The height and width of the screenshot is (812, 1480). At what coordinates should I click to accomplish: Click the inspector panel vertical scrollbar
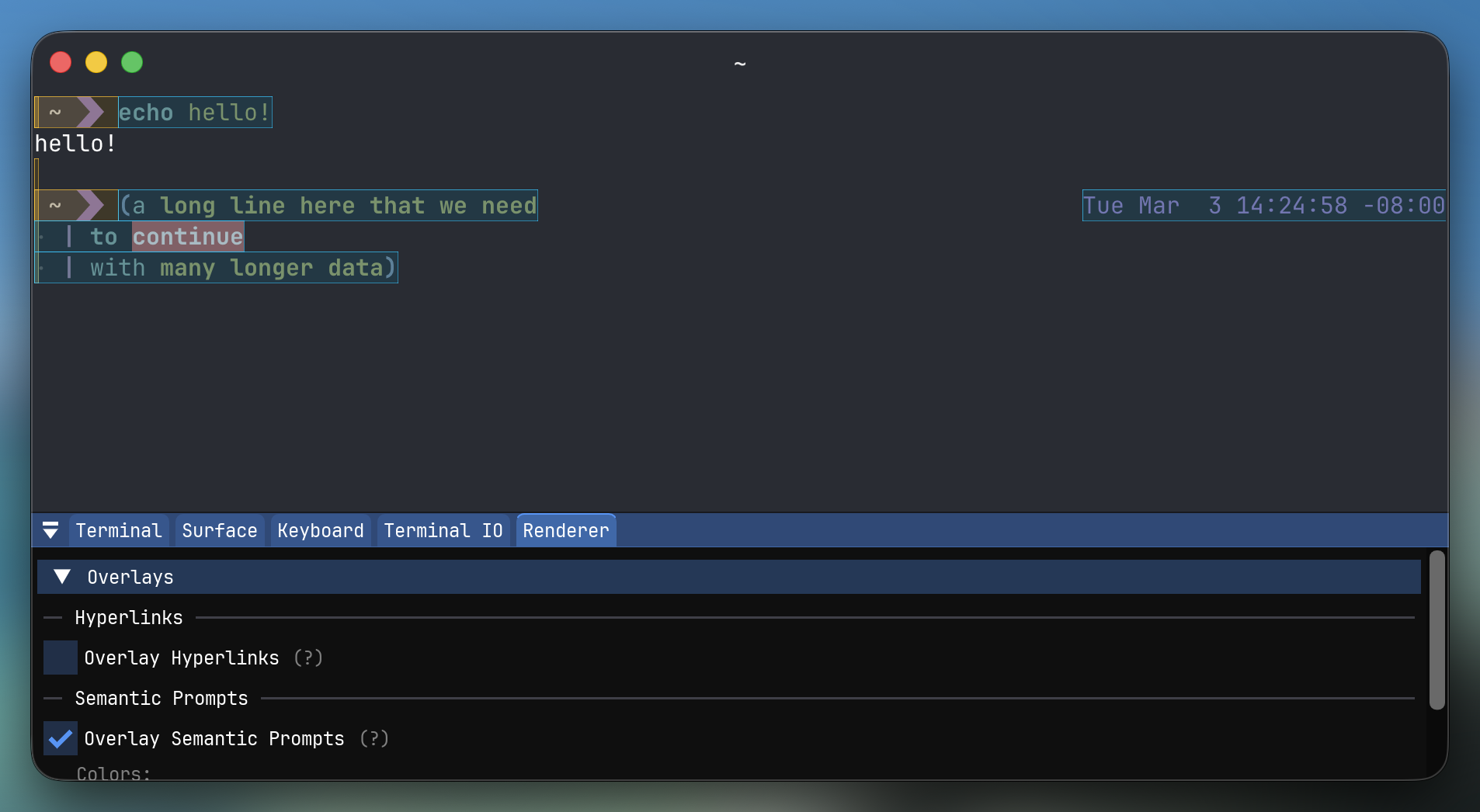coord(1437,630)
